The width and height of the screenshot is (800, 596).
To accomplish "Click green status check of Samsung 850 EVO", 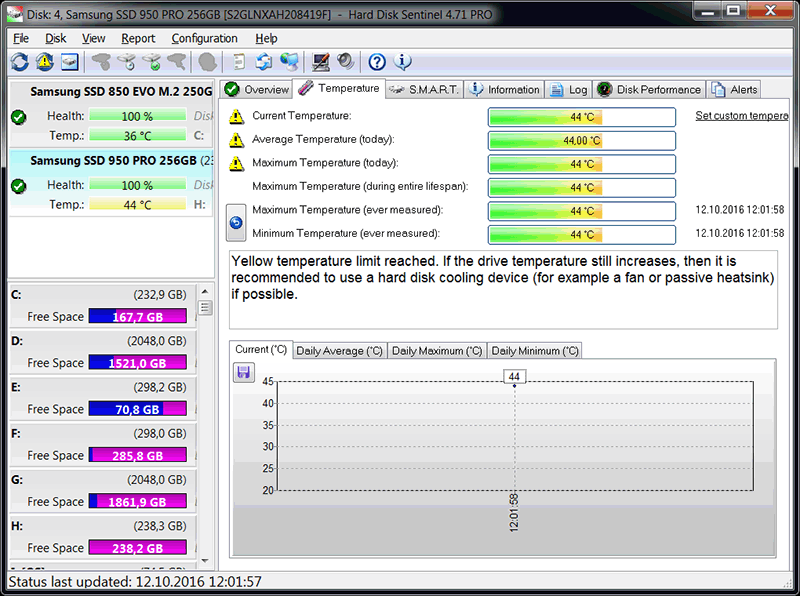I will pos(19,117).
